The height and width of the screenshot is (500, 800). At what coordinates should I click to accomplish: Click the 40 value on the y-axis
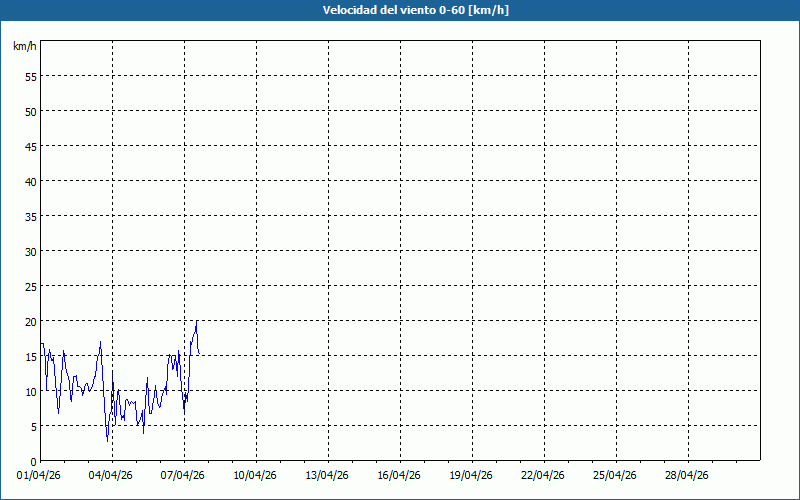(x=31, y=181)
